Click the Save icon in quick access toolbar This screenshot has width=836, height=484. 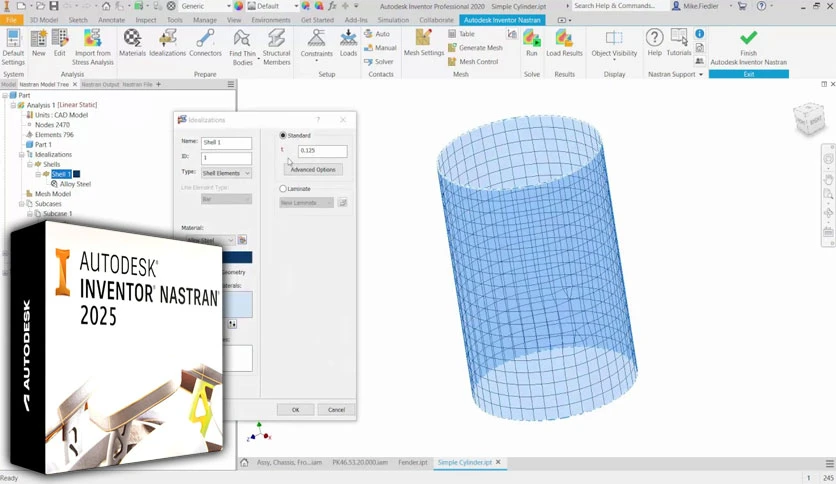click(54, 6)
